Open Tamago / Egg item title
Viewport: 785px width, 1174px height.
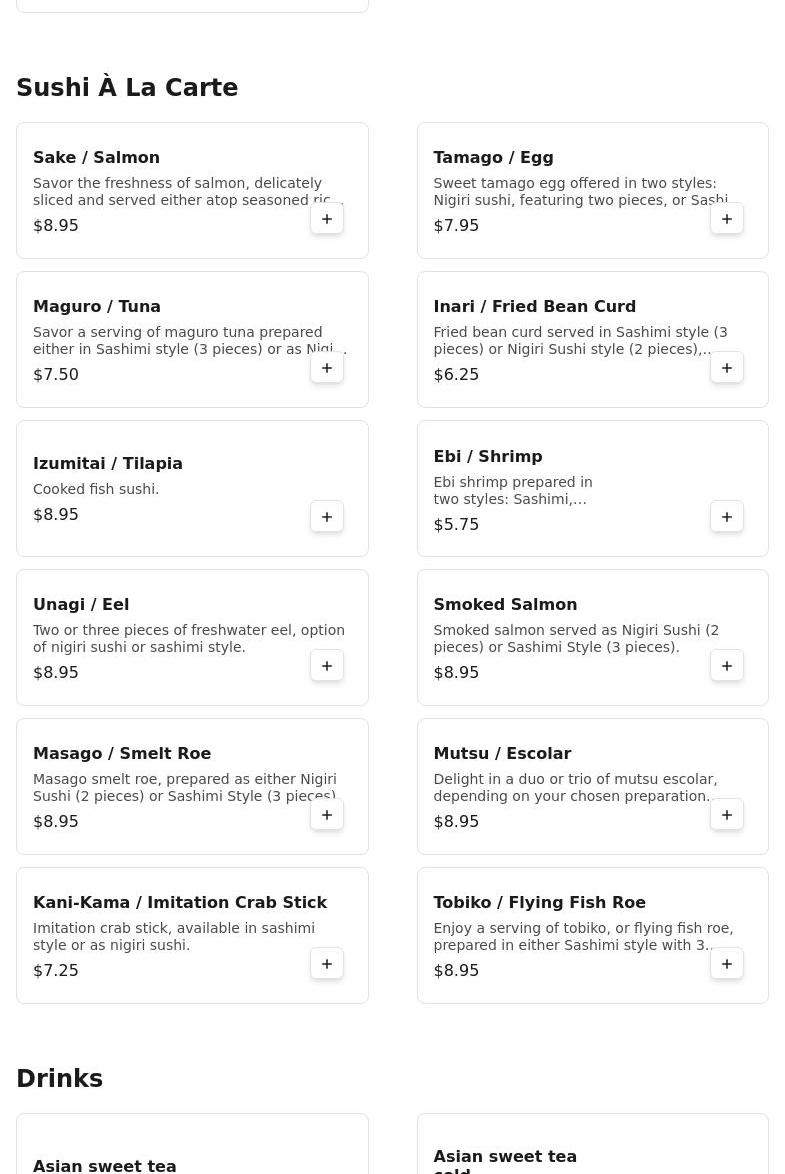[493, 158]
